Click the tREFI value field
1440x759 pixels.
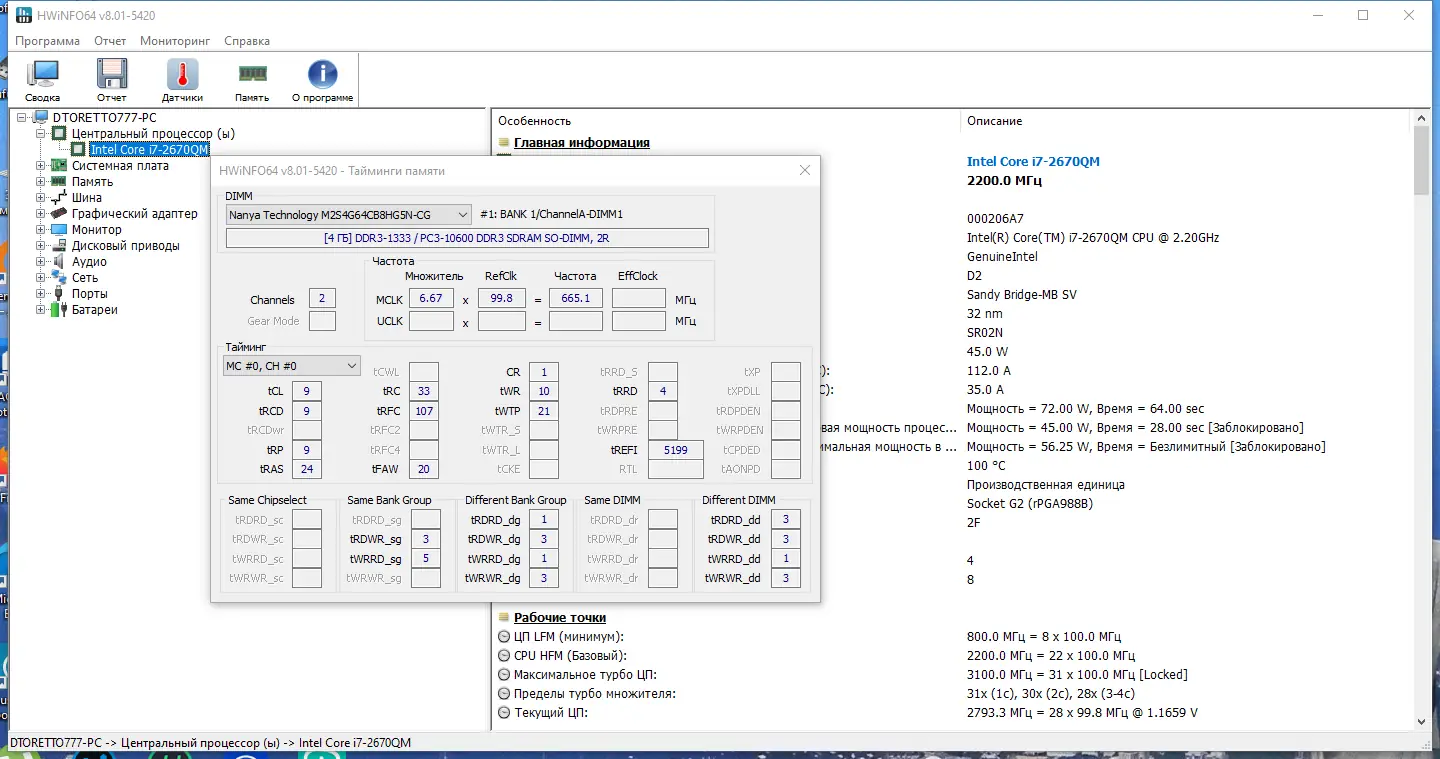coord(675,450)
